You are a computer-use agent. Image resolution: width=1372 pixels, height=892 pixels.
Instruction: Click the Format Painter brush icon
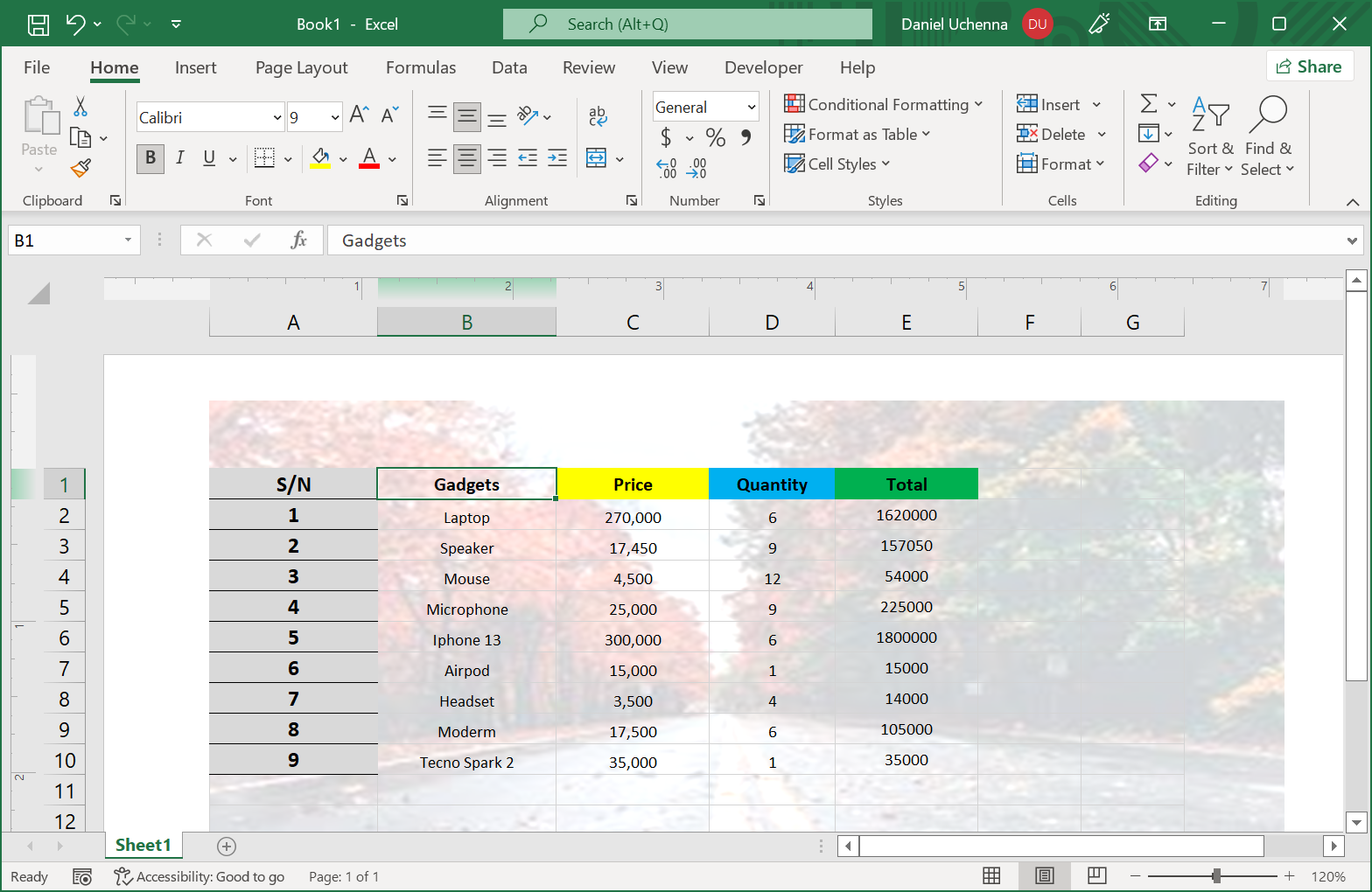(x=80, y=167)
